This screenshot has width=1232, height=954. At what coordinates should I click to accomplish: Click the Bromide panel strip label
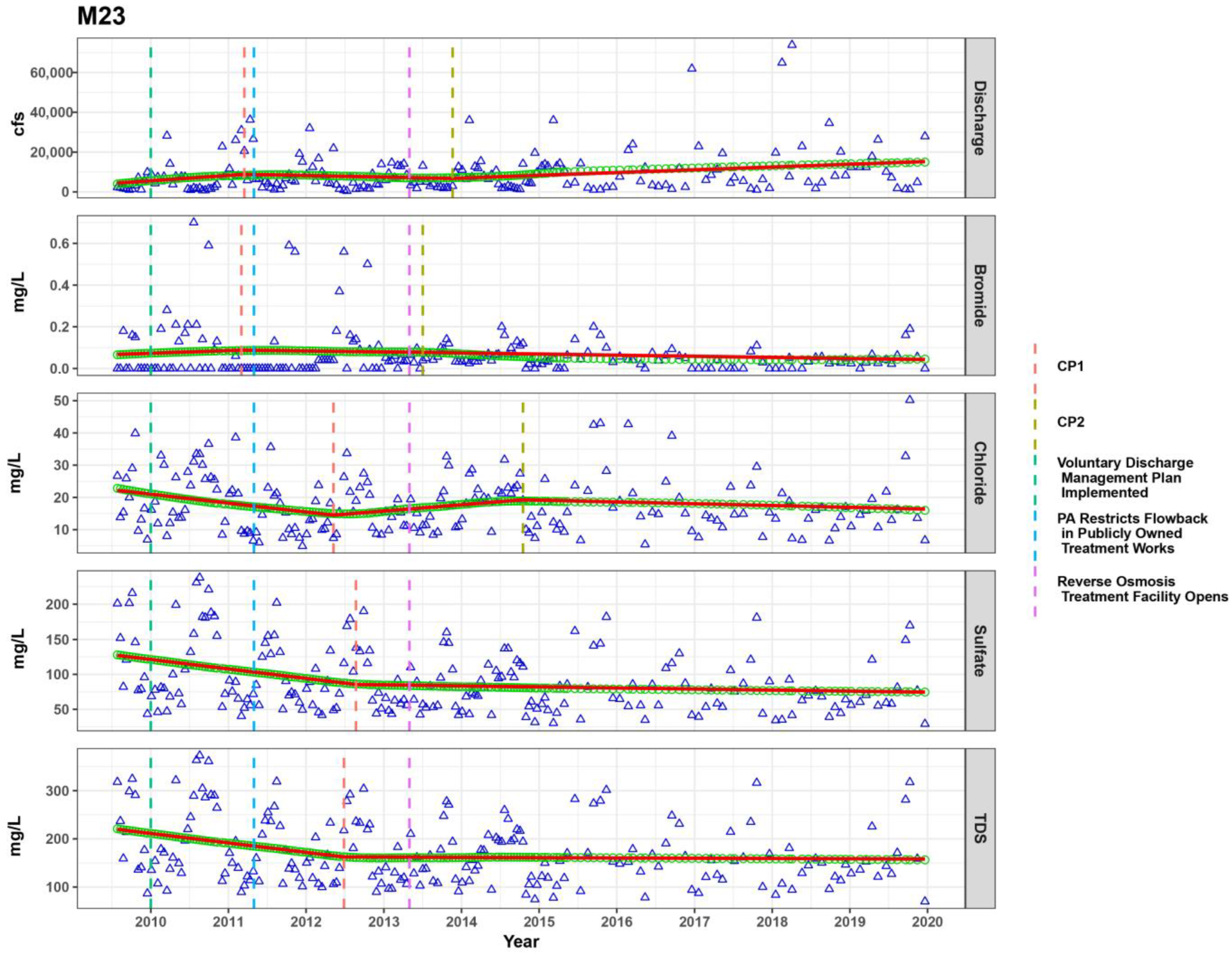point(980,296)
